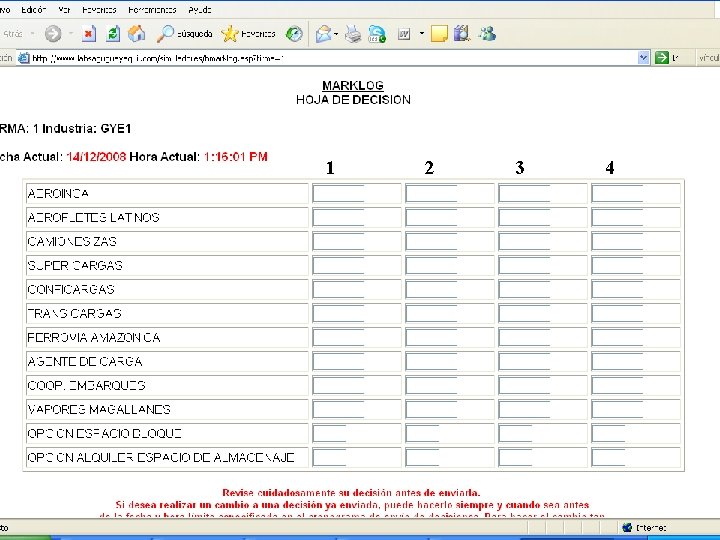Click the AEROFLETES LATINOS row label

93,217
